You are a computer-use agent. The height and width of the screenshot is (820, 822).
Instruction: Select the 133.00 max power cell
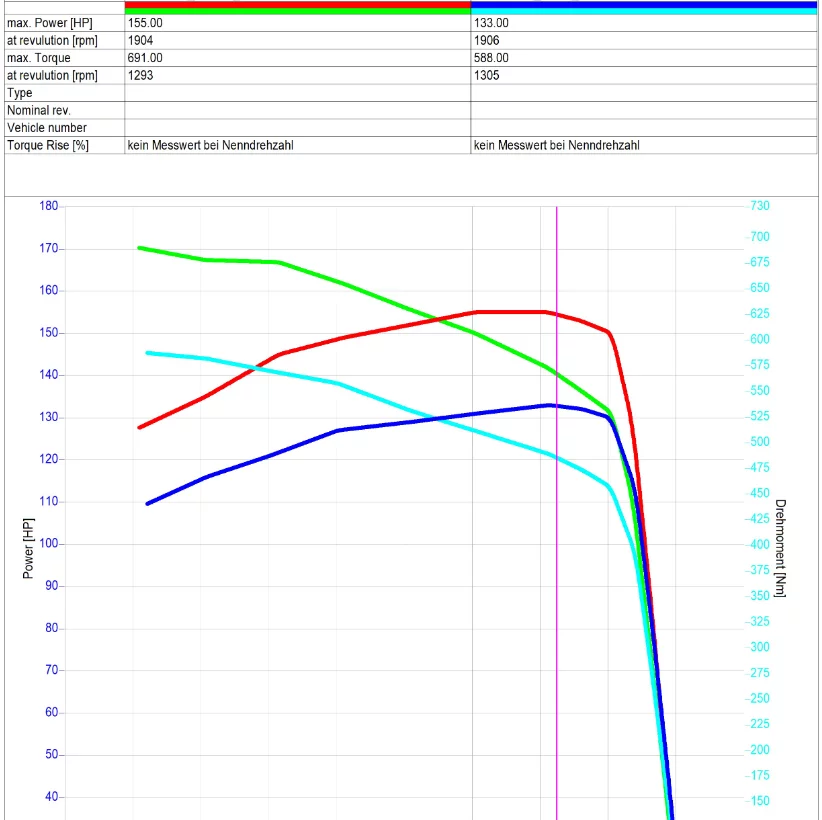(643, 23)
